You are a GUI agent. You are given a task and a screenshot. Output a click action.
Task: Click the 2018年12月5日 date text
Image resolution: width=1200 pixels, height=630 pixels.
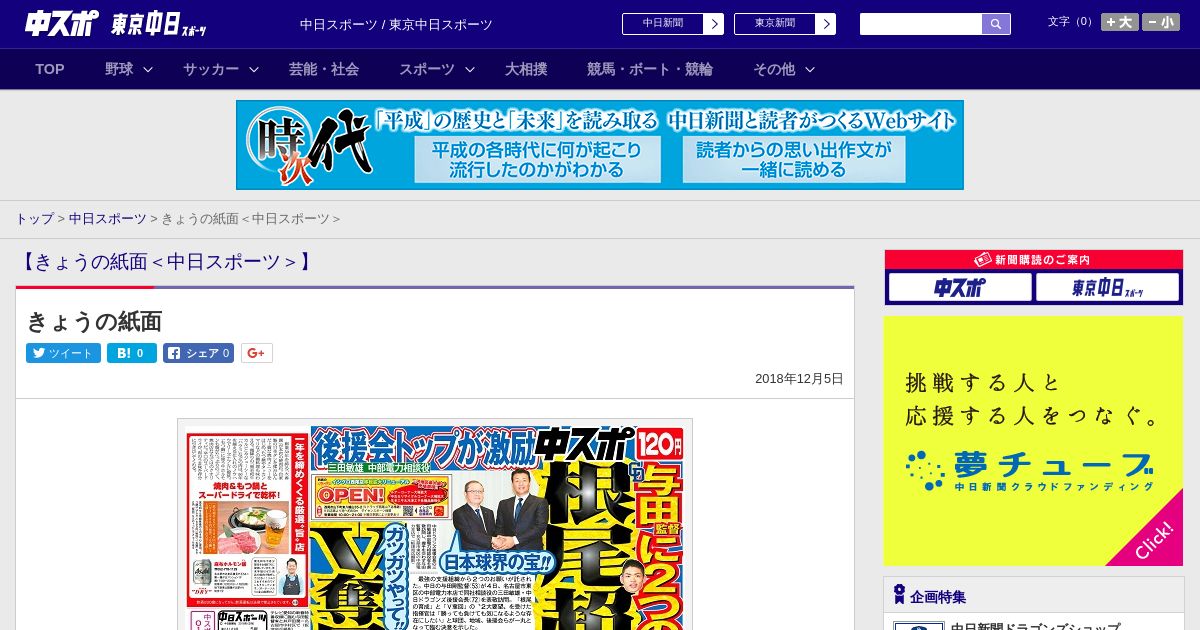[799, 379]
